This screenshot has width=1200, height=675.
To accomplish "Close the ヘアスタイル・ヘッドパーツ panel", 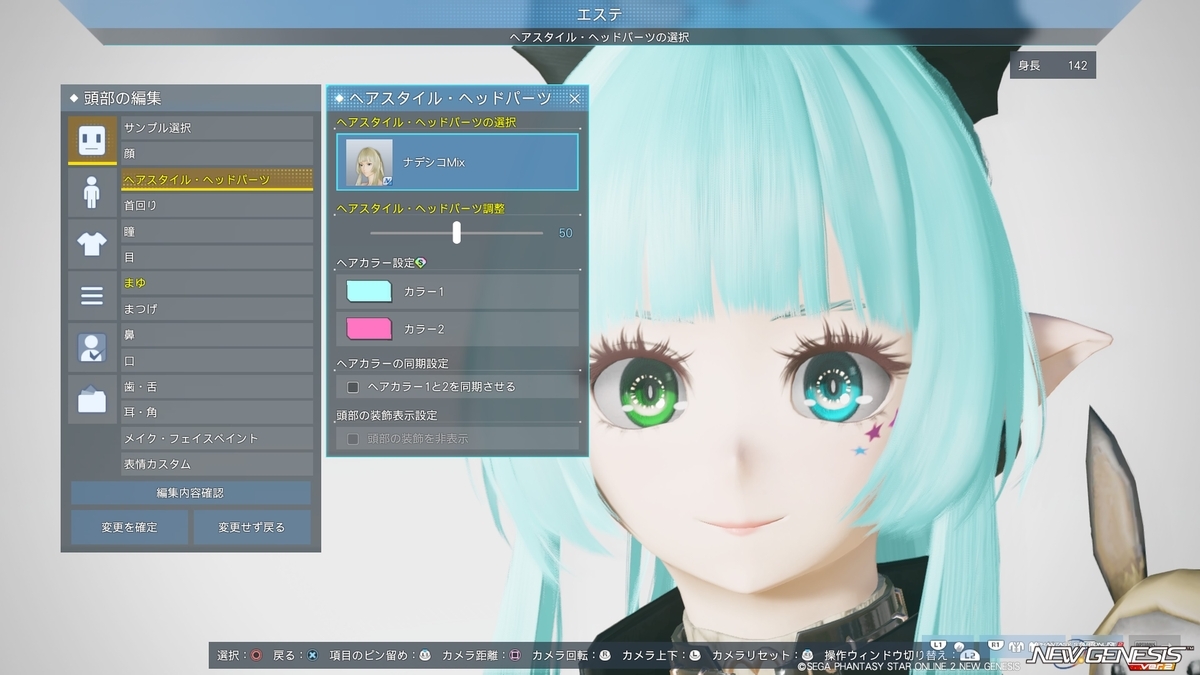I will pyautogui.click(x=575, y=98).
